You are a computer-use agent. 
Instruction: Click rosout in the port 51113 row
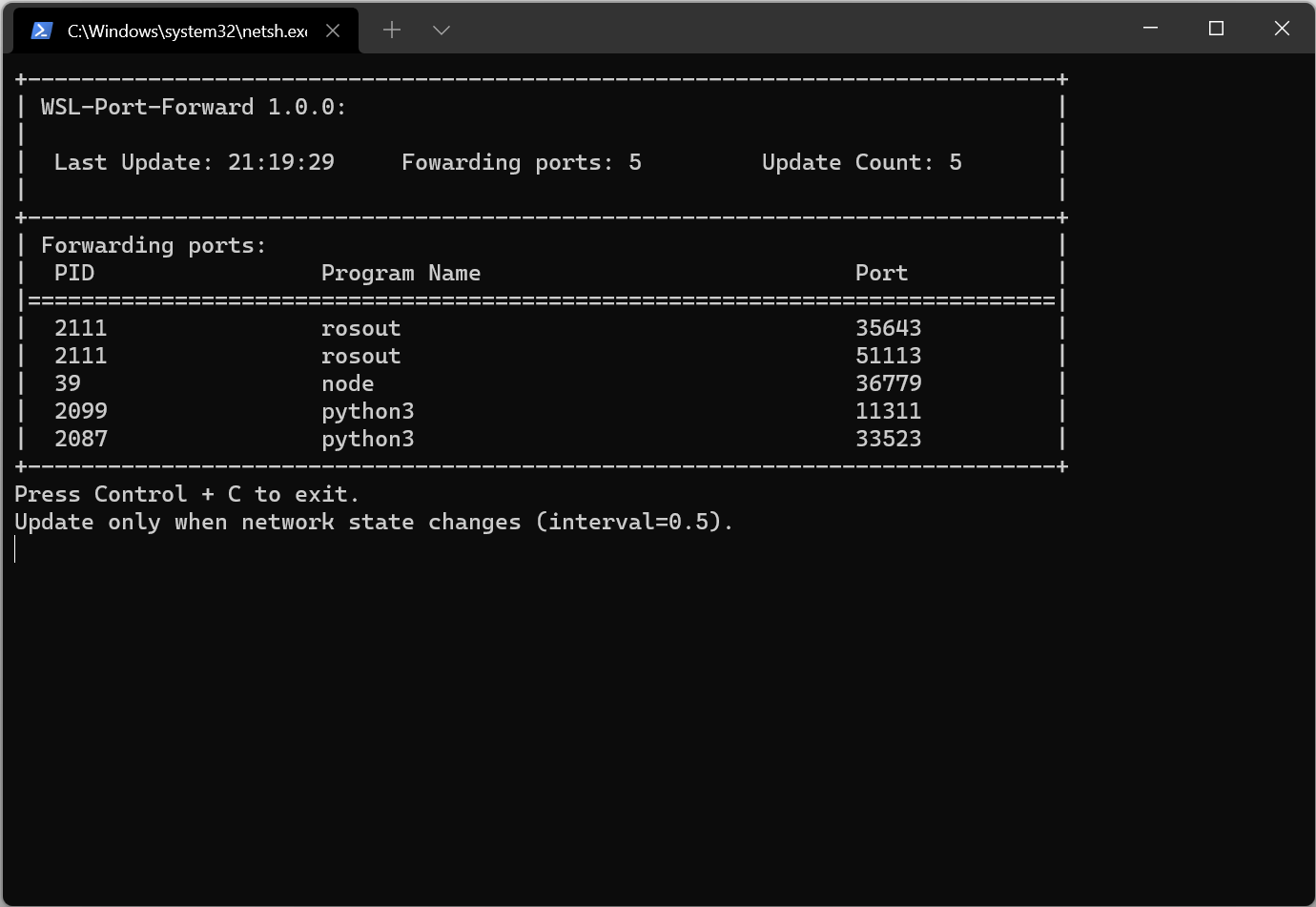361,356
